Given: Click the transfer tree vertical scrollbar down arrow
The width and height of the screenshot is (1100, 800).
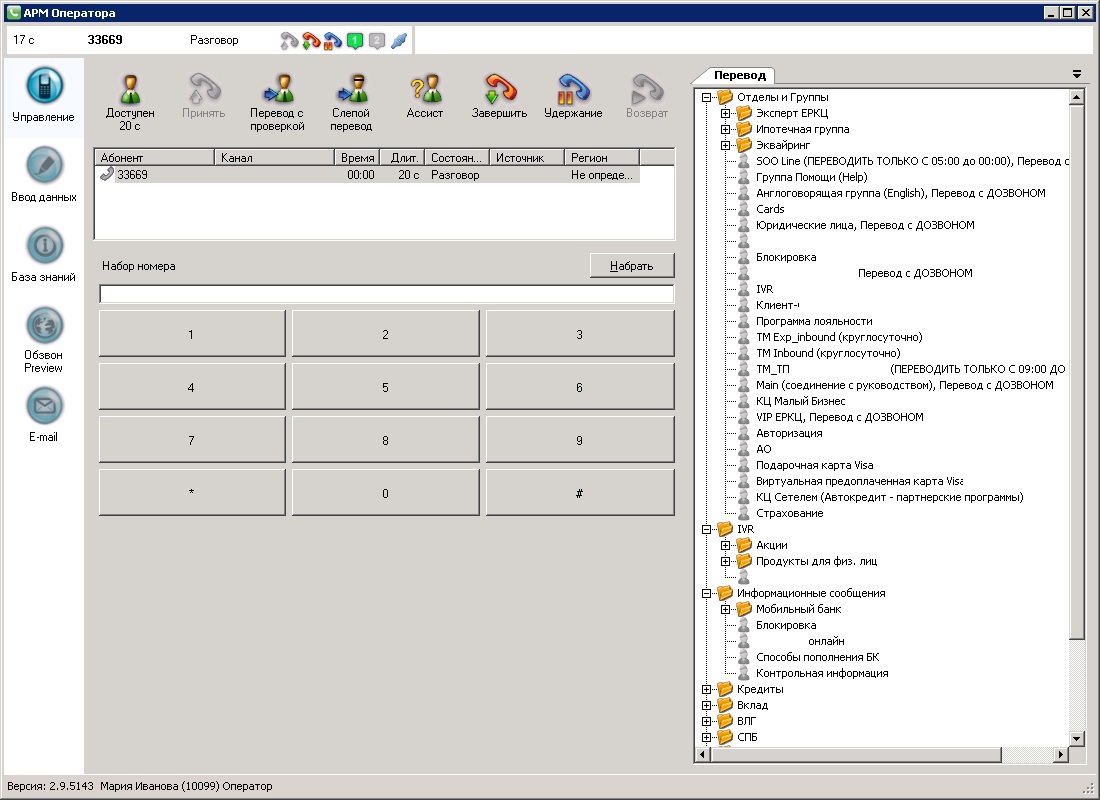Looking at the screenshot, I should pyautogui.click(x=1077, y=738).
